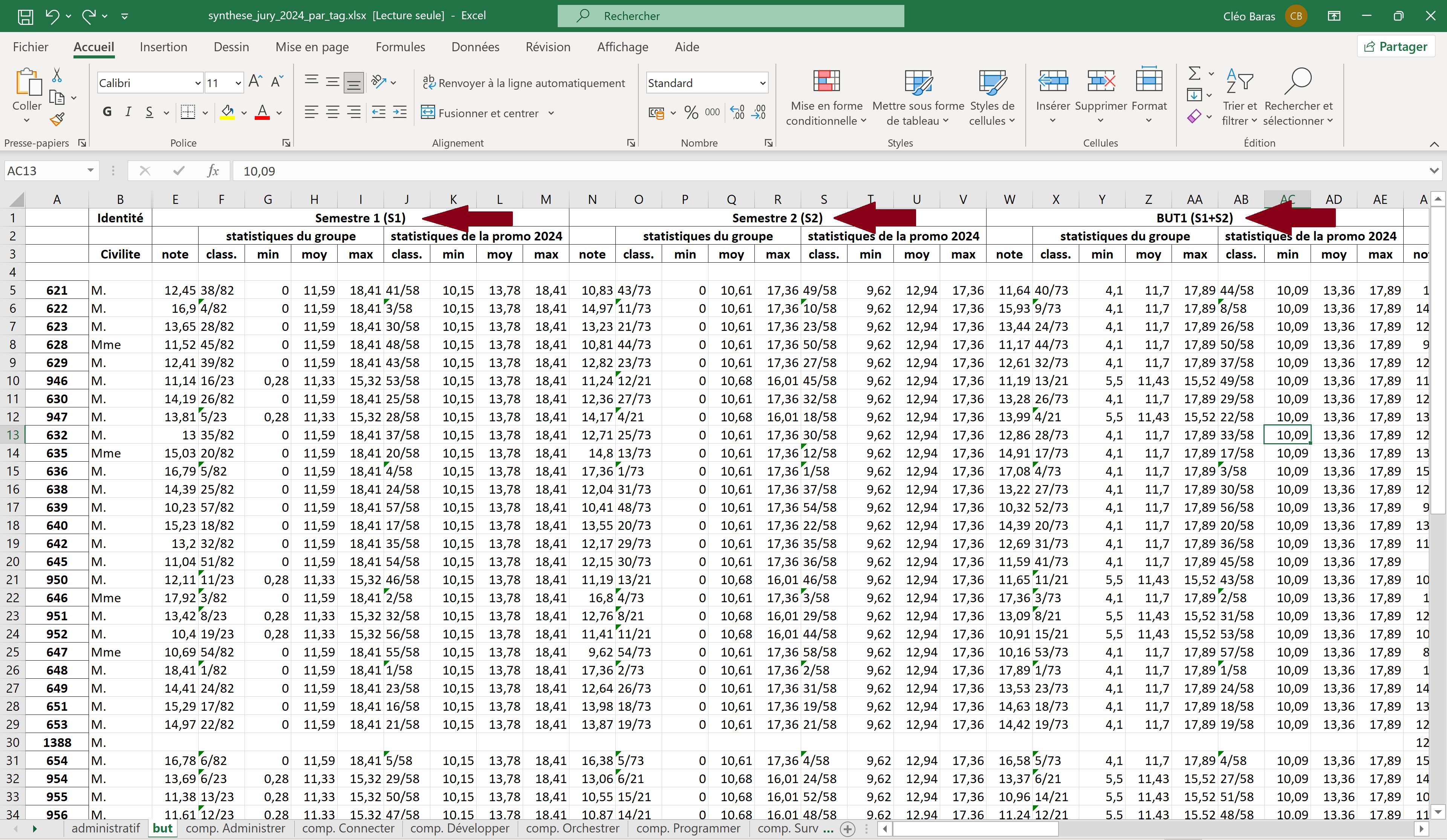1447x840 pixels.
Task: Align text to middle icon
Action: [332, 82]
